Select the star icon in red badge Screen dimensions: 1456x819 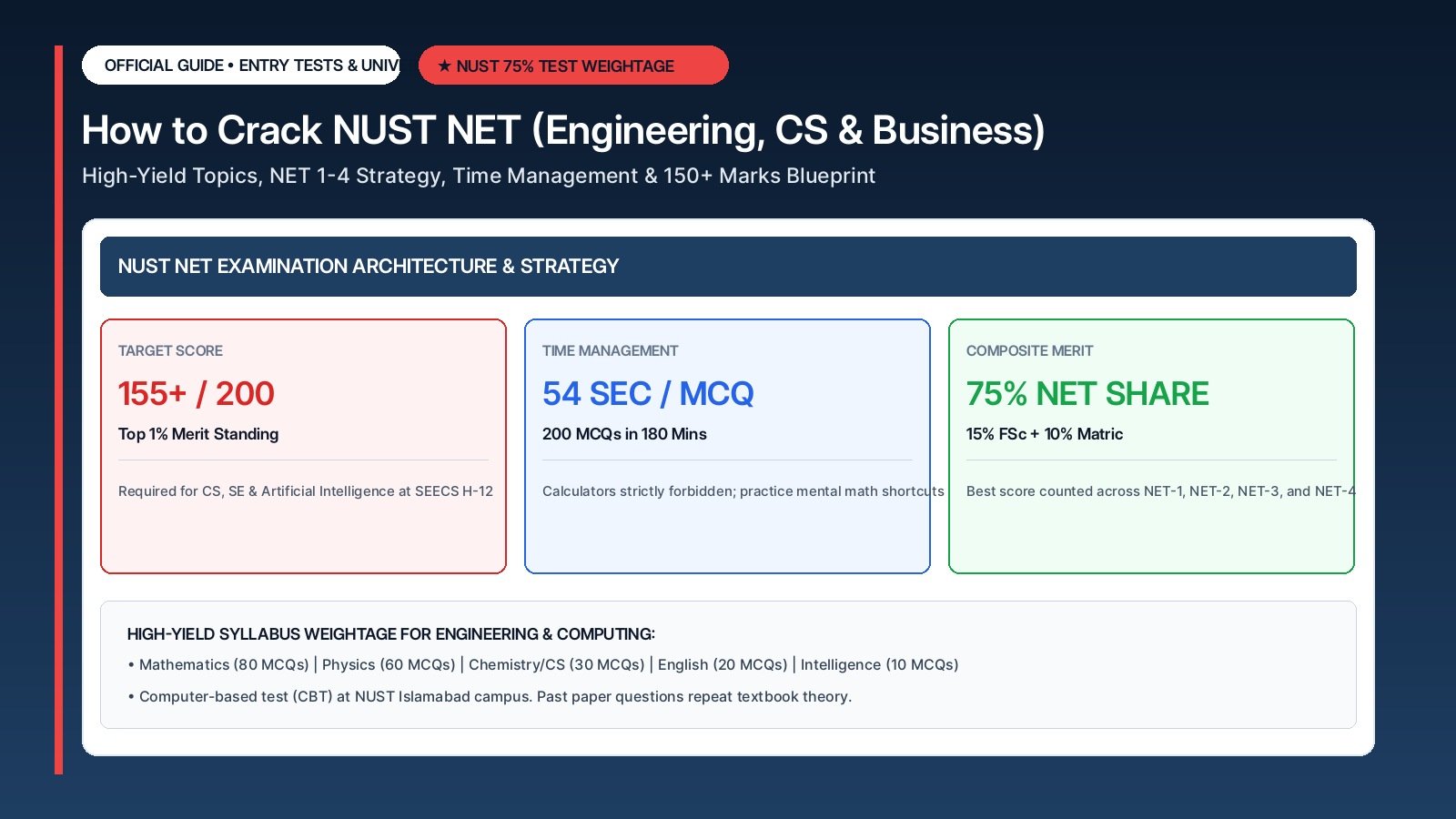(x=444, y=66)
